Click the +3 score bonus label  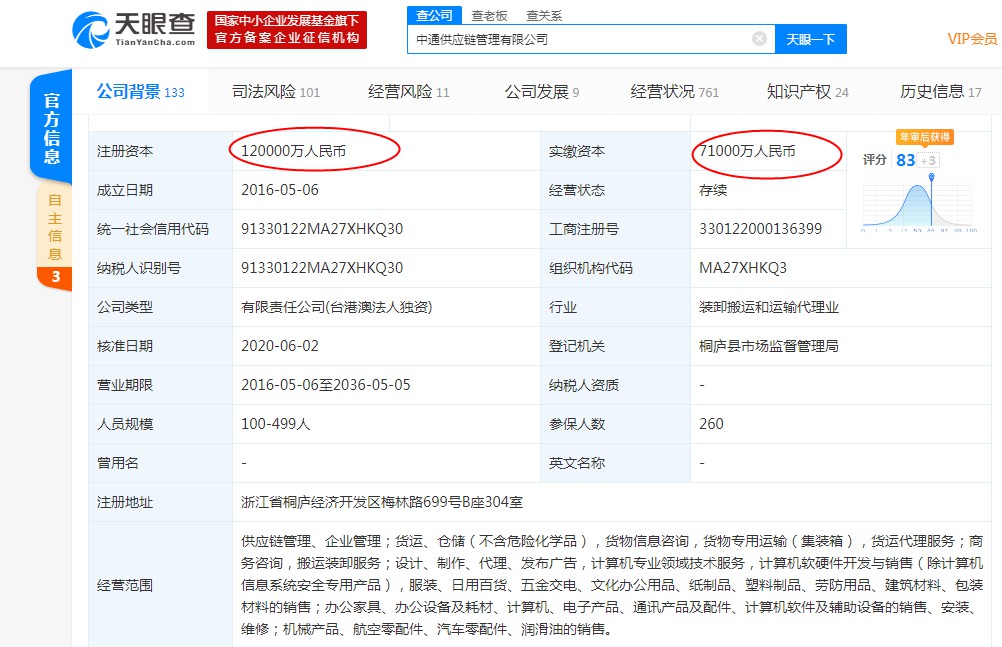[x=928, y=160]
